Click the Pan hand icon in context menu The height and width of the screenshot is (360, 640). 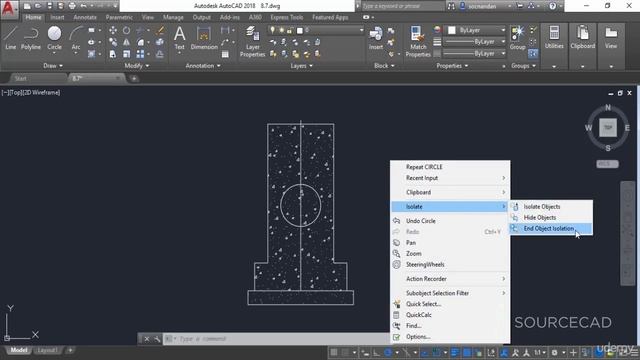coord(396,242)
